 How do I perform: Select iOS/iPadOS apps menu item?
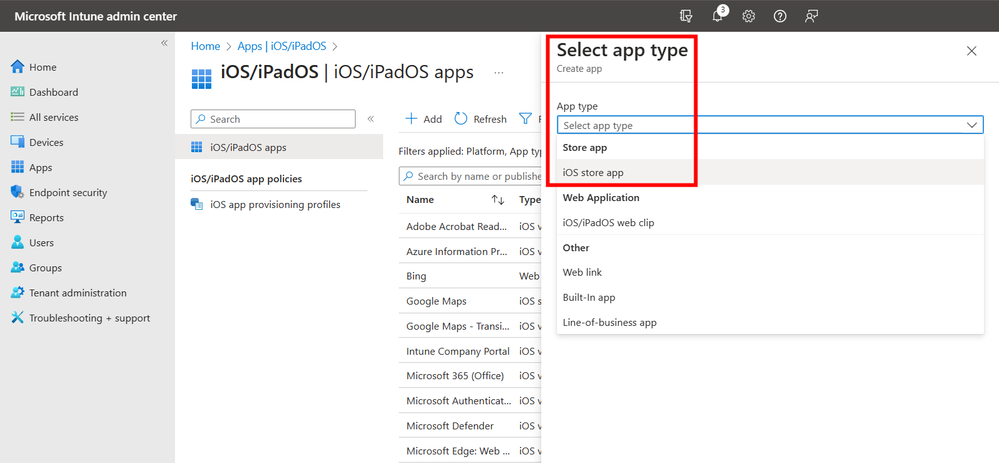[279, 148]
